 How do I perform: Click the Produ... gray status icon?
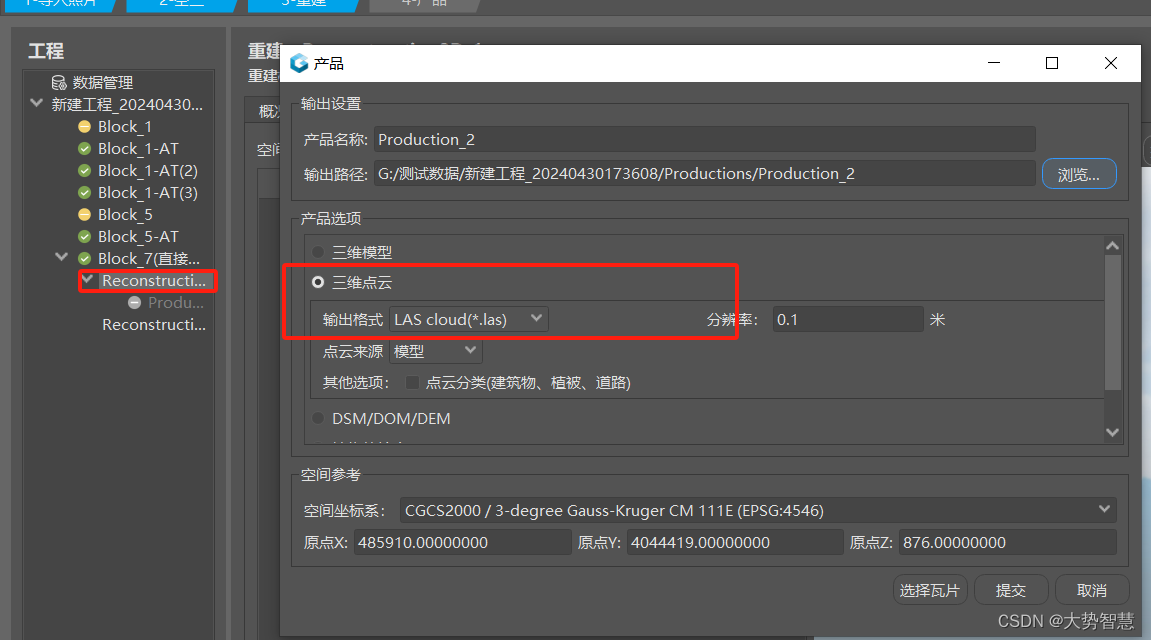134,302
